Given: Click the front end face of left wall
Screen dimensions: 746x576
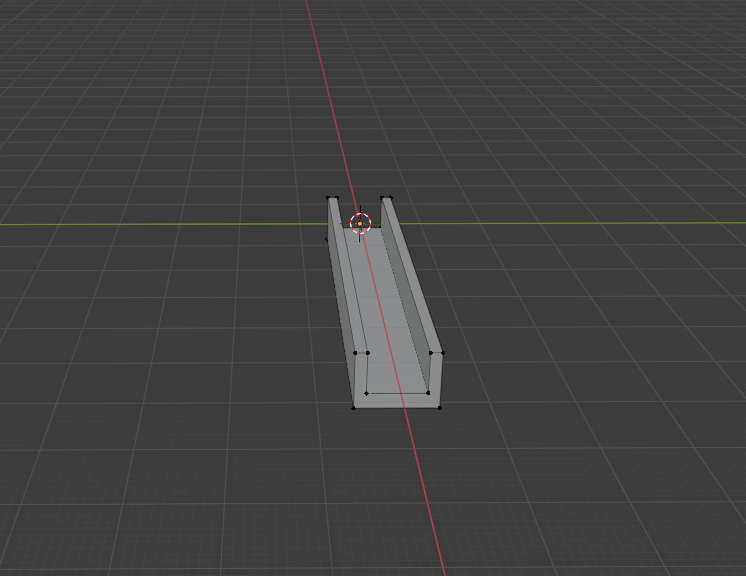Looking at the screenshot, I should pyautogui.click(x=360, y=378).
